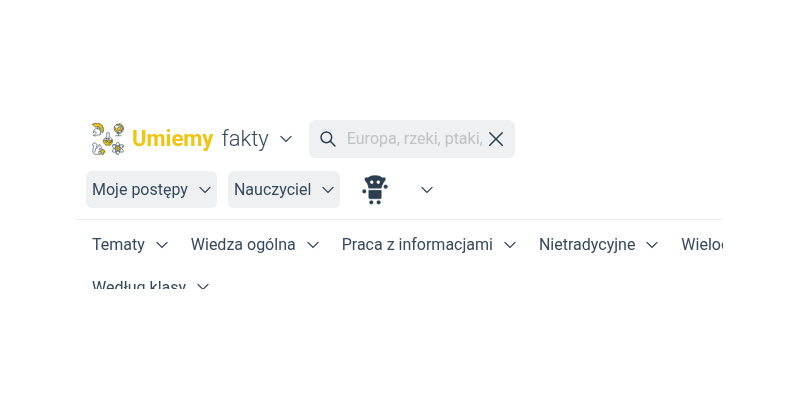Open the Tematy menu
The width and height of the screenshot is (800, 400).
click(119, 245)
